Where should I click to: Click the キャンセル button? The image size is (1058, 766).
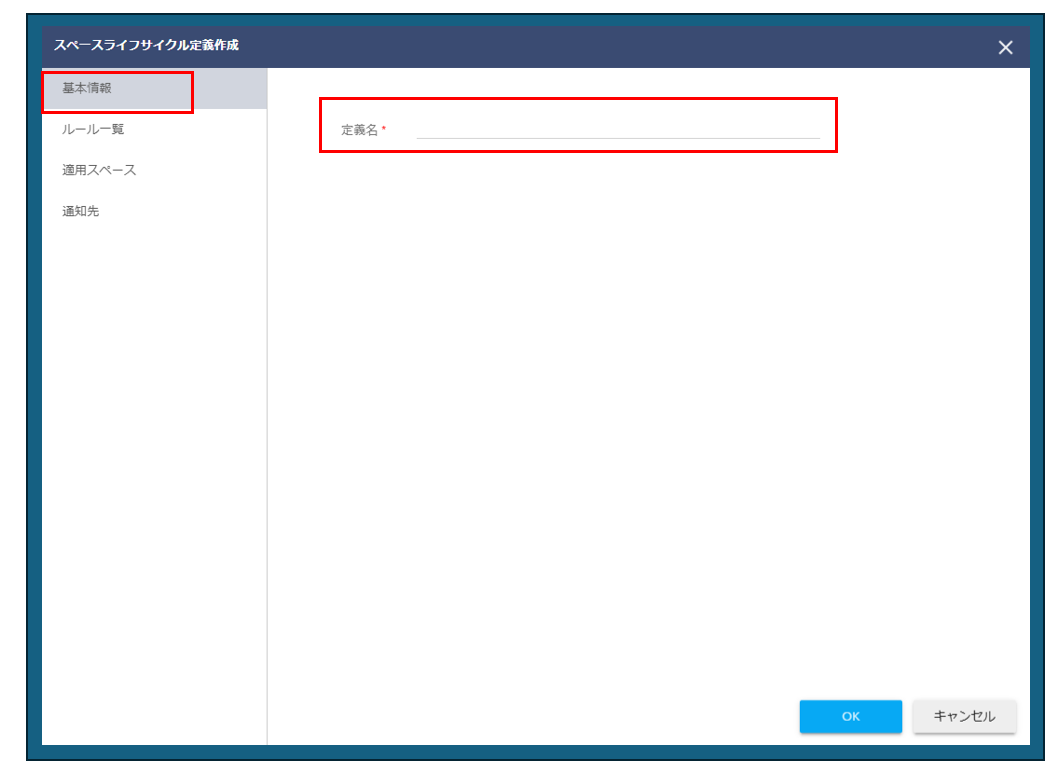tap(964, 716)
